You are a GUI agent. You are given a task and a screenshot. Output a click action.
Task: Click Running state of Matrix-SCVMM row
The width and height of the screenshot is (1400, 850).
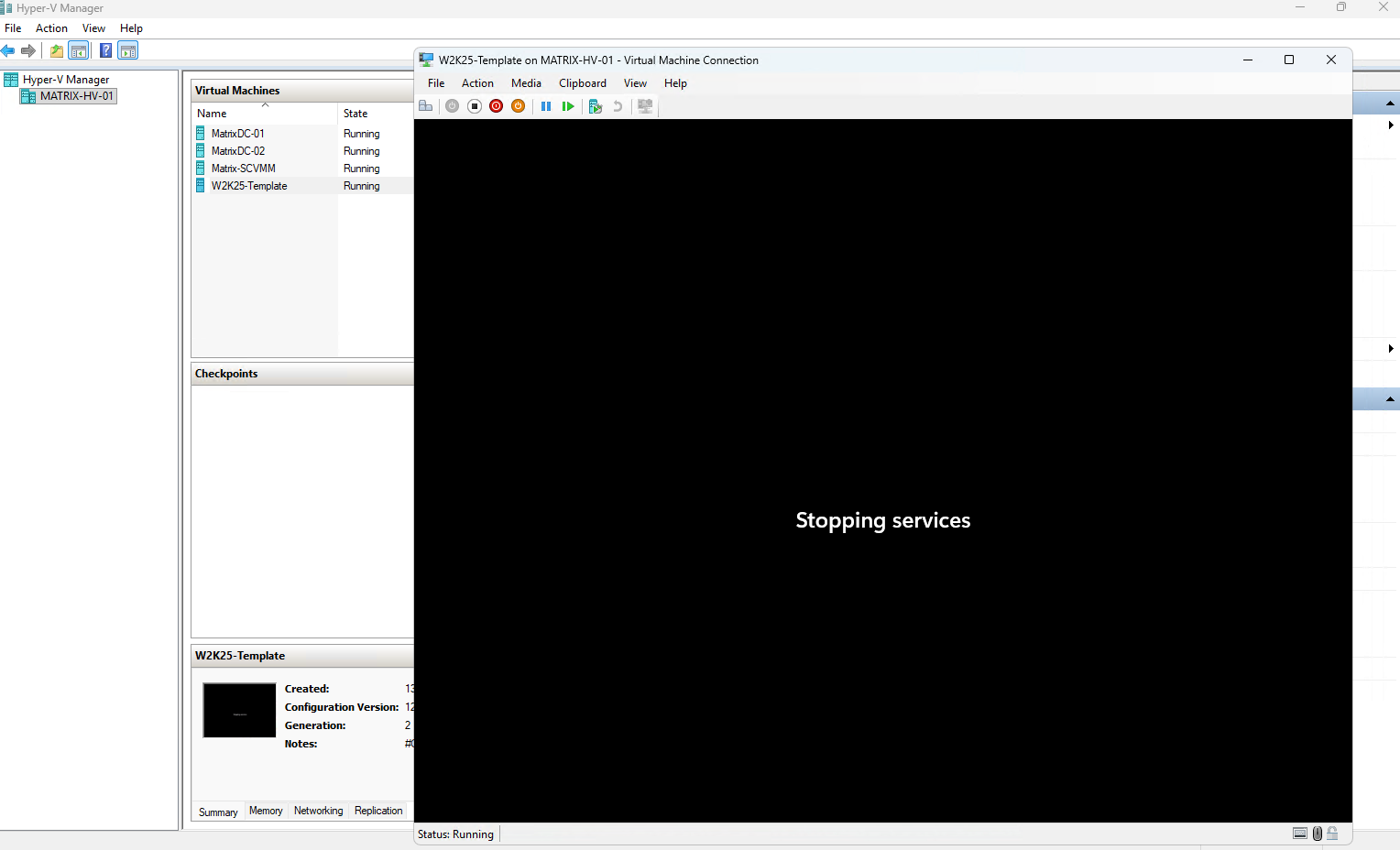[362, 169]
